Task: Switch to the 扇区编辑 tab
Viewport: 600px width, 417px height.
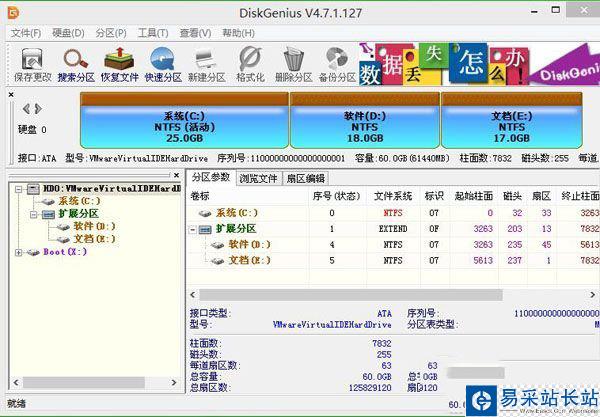Action: [x=305, y=178]
